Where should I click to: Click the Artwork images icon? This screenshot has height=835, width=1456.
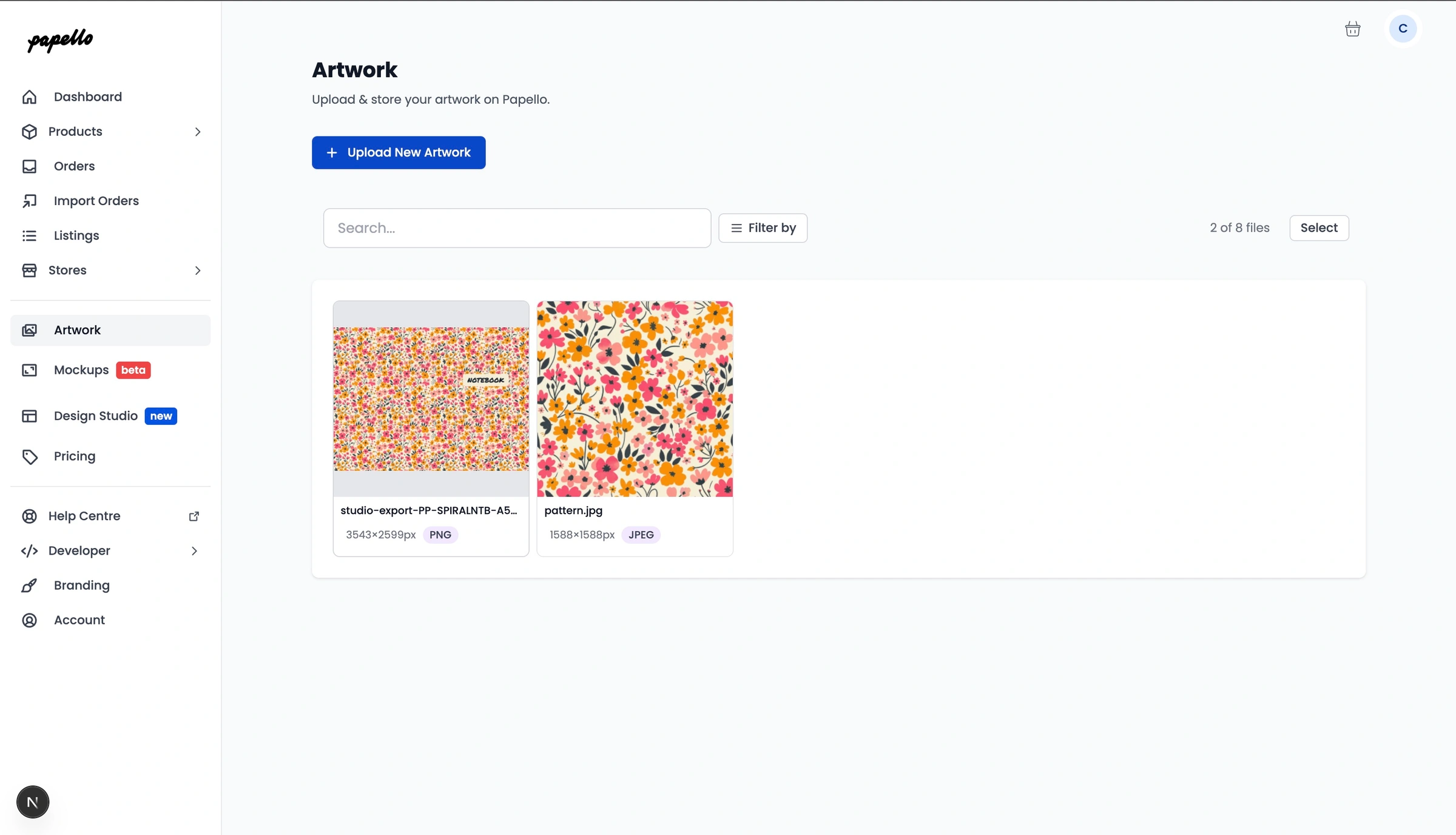(30, 330)
